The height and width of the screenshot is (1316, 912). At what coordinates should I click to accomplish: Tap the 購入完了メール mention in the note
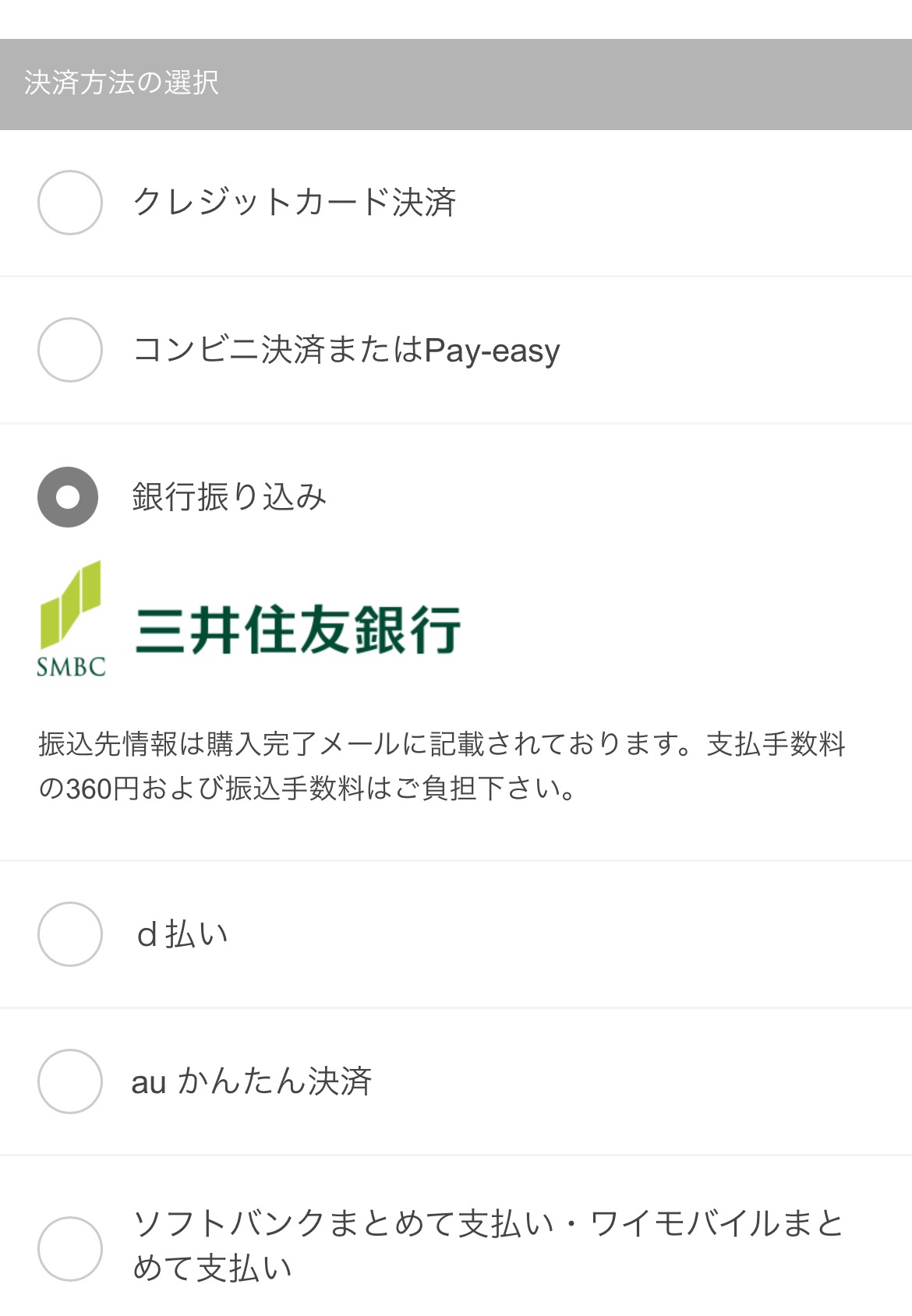pos(305,744)
